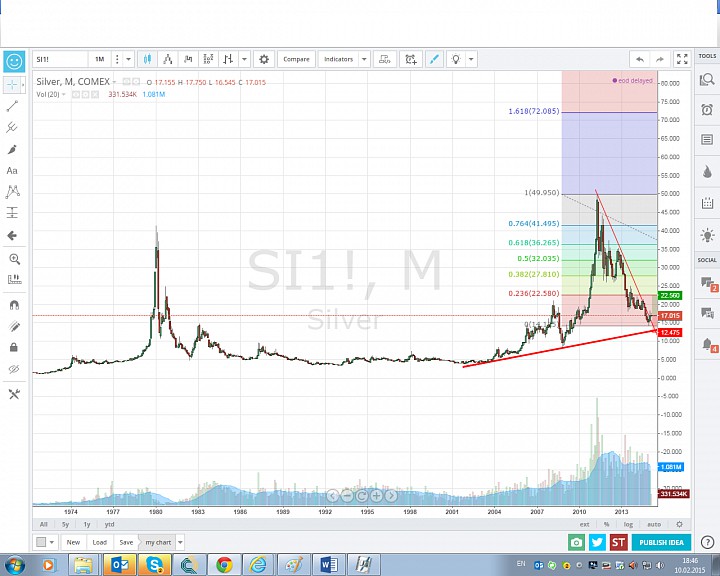The height and width of the screenshot is (576, 720).
Task: Open chart properties gear icon
Action: 264,59
